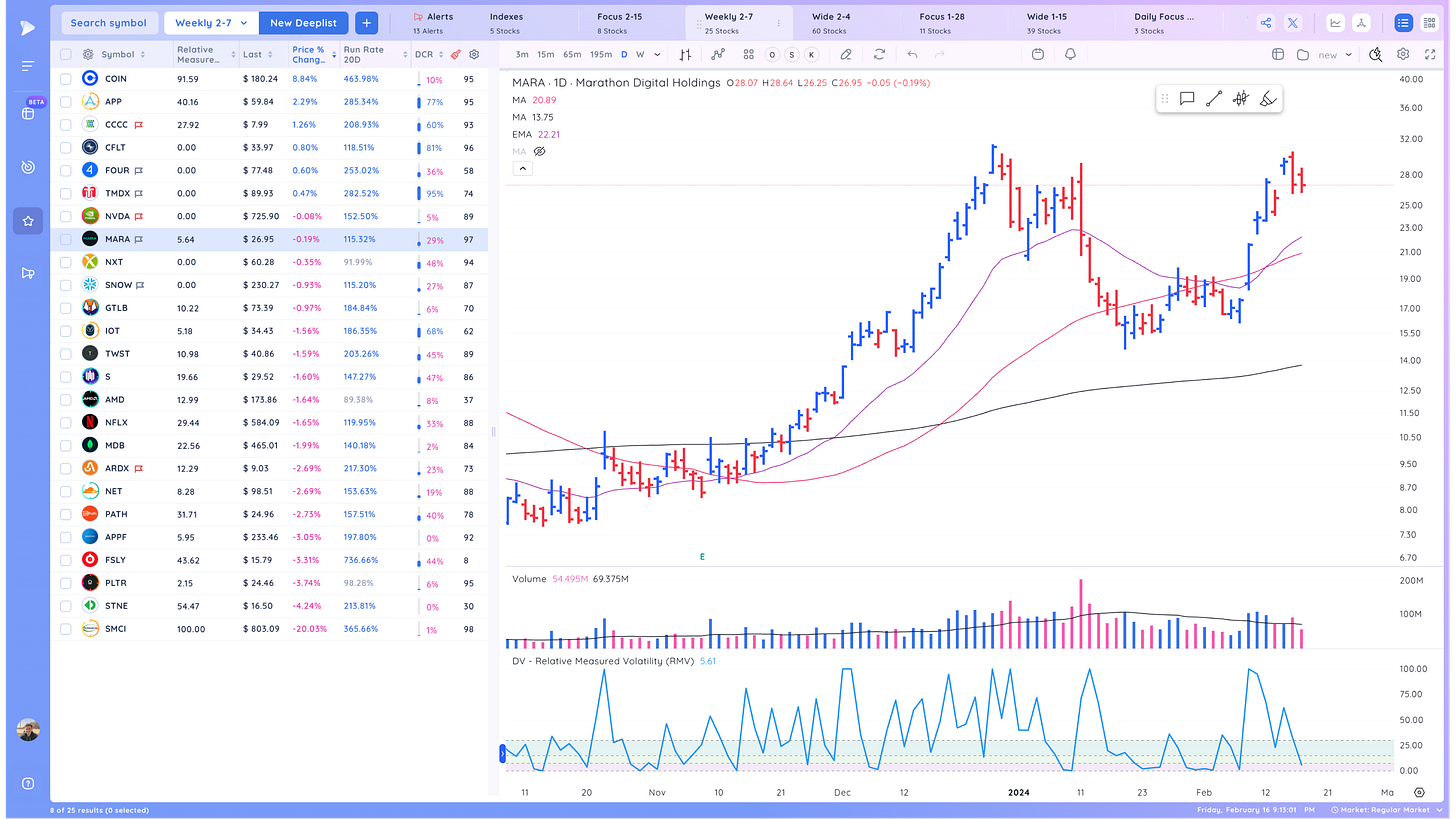This screenshot has height=819, width=1456.
Task: Open the chart indicators icon
Action: pos(718,55)
